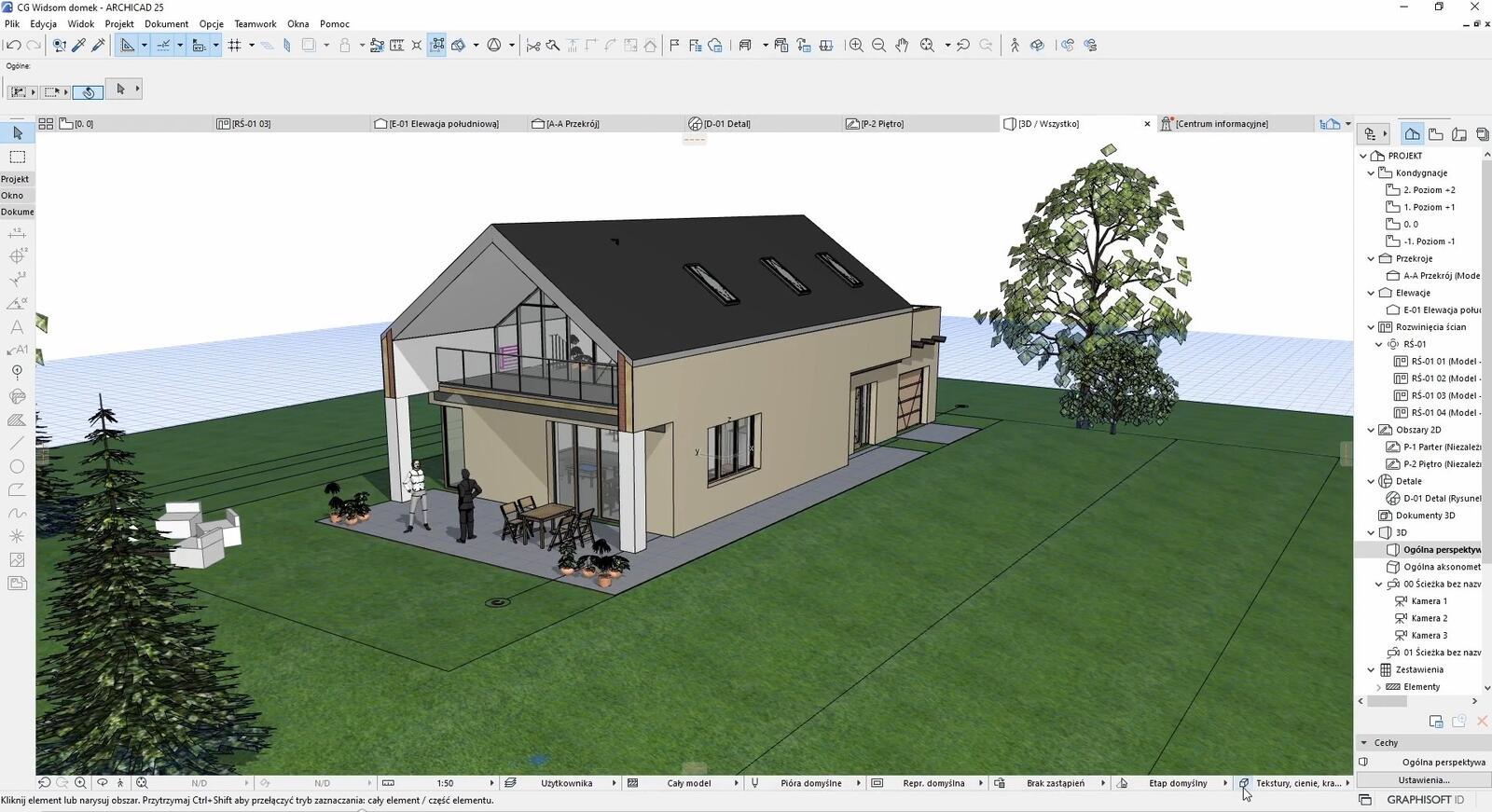The height and width of the screenshot is (812, 1492).
Task: Click the navigator horizontal scrollbar
Action: point(1388,701)
